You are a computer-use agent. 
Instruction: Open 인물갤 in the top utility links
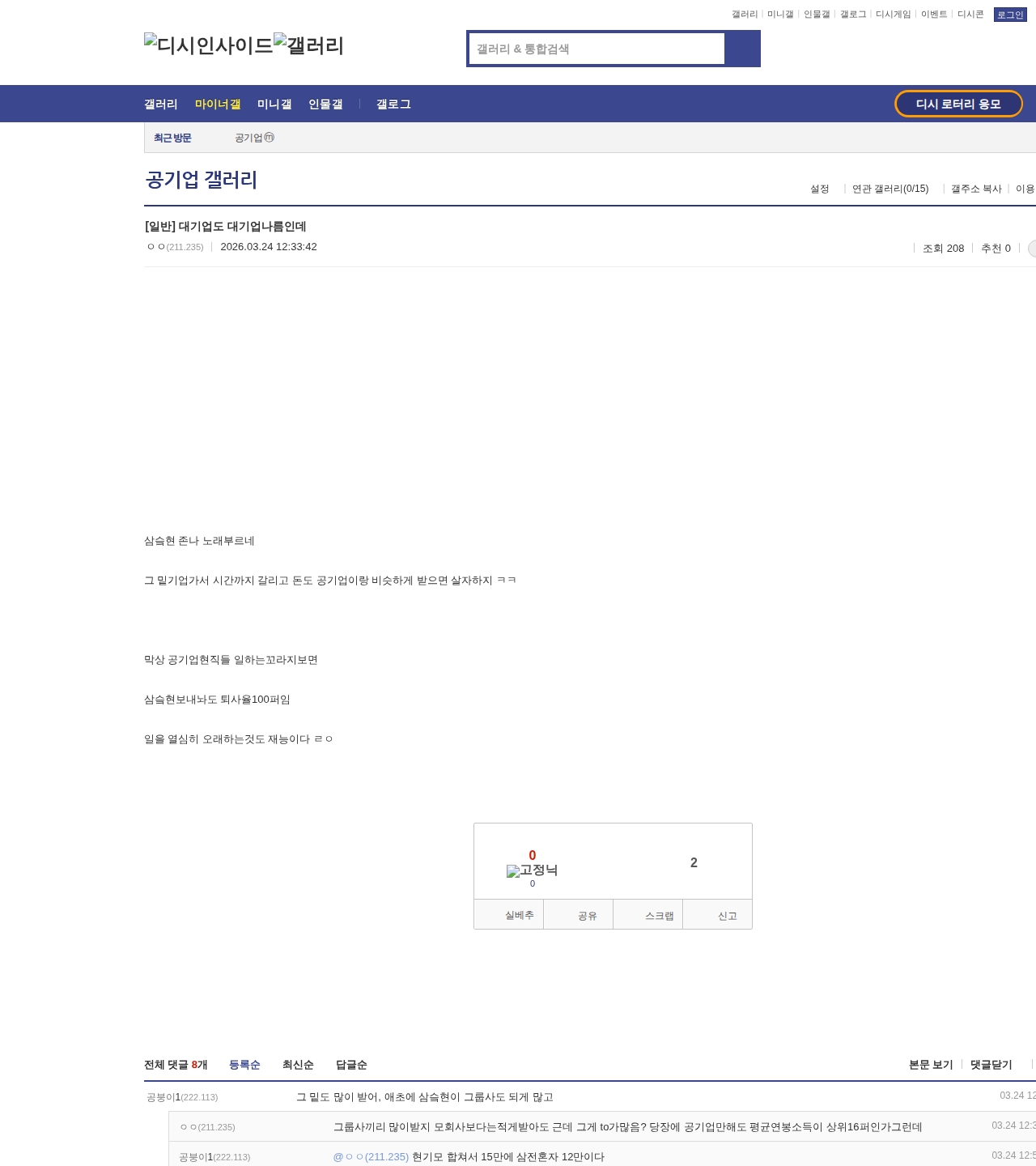coord(817,15)
